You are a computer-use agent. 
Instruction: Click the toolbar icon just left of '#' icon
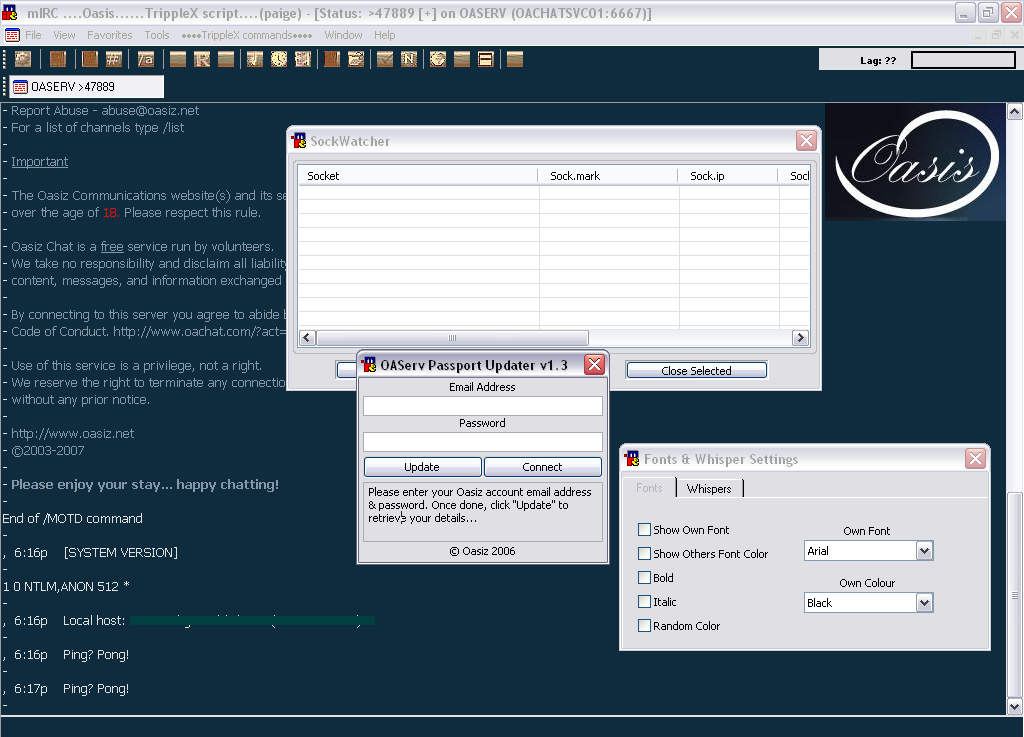pyautogui.click(x=90, y=59)
